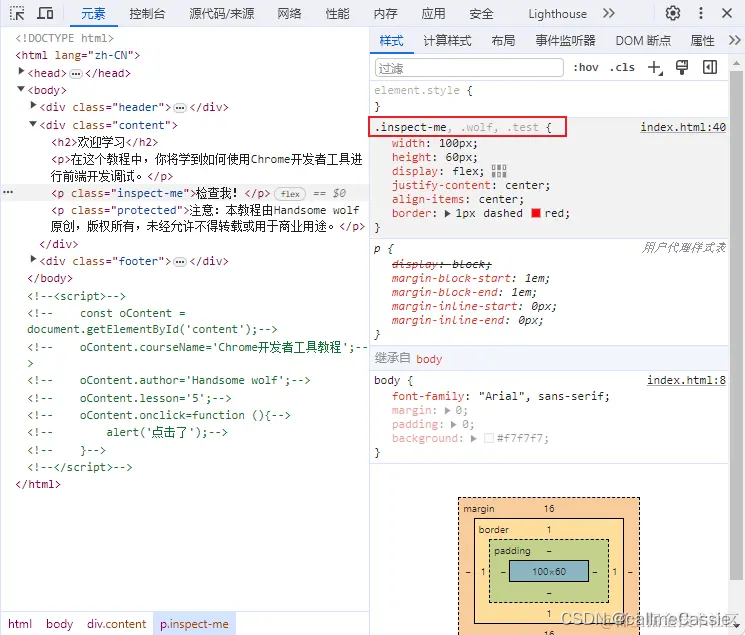Select div.content in the breadcrumb bar
The width and height of the screenshot is (745, 635).
pyautogui.click(x=116, y=624)
